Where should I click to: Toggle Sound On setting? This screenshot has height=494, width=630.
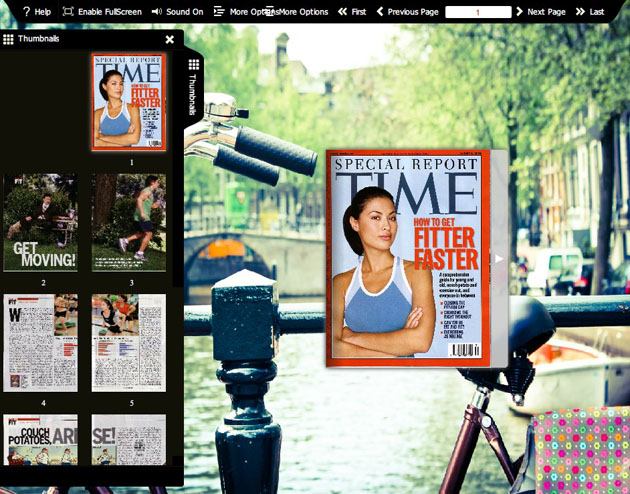[x=177, y=12]
